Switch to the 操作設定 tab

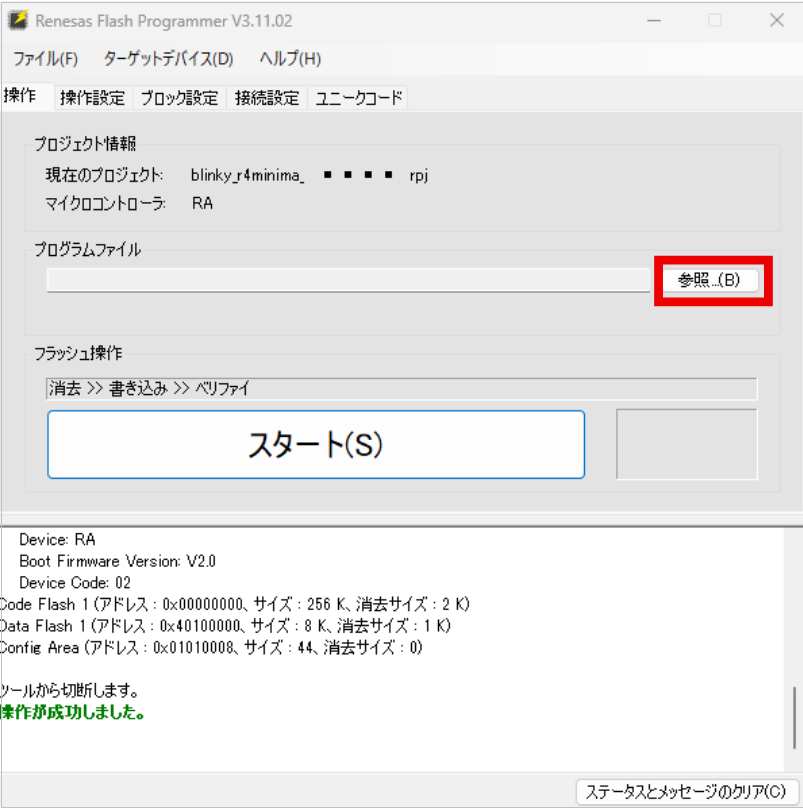tap(93, 98)
